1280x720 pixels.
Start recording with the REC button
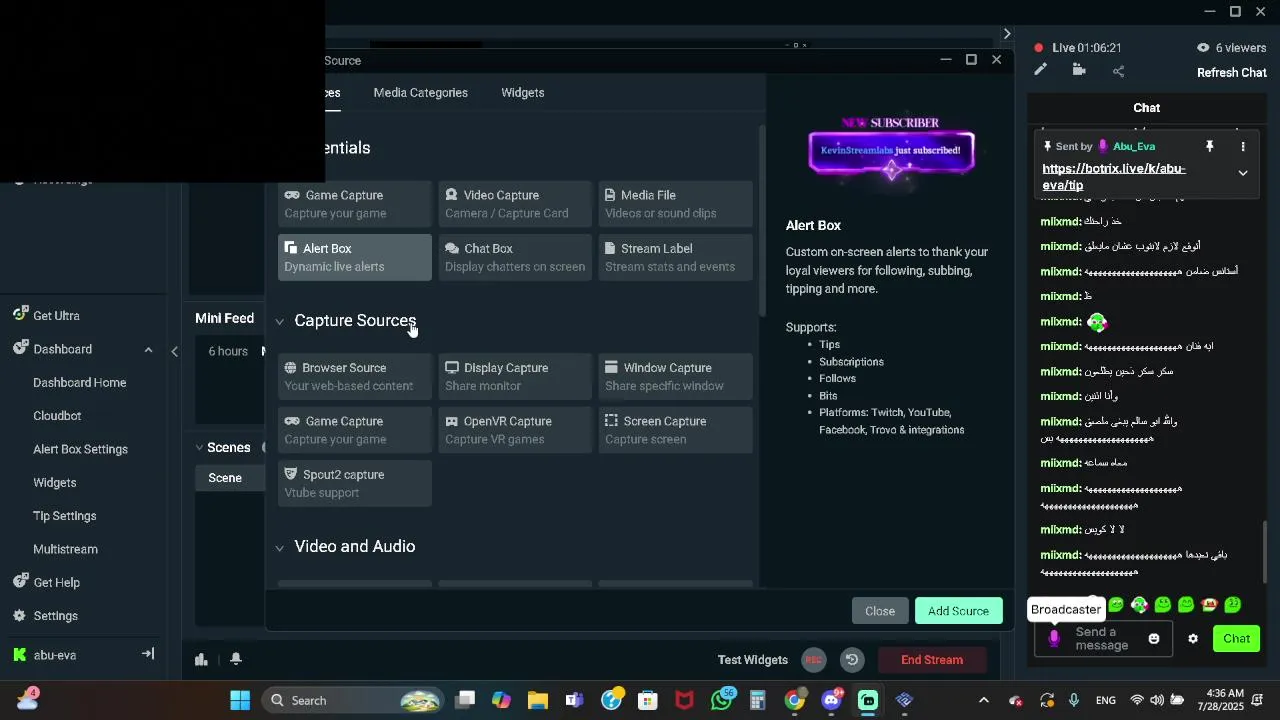click(x=814, y=659)
